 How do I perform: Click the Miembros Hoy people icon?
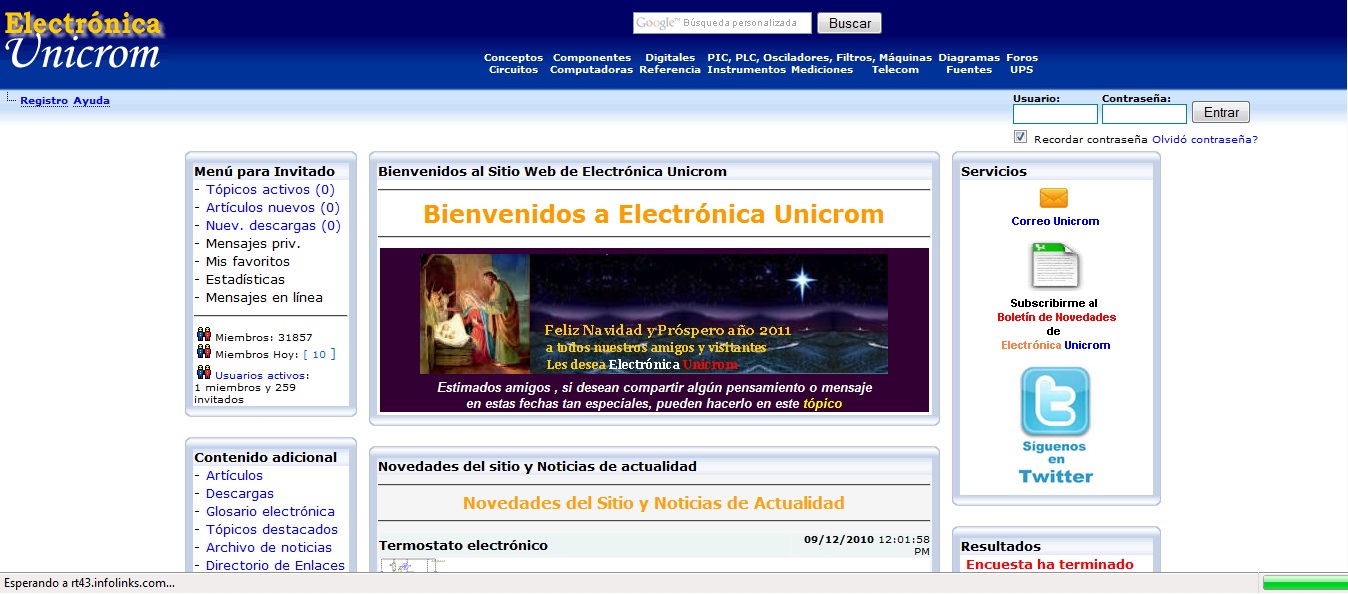click(x=204, y=352)
